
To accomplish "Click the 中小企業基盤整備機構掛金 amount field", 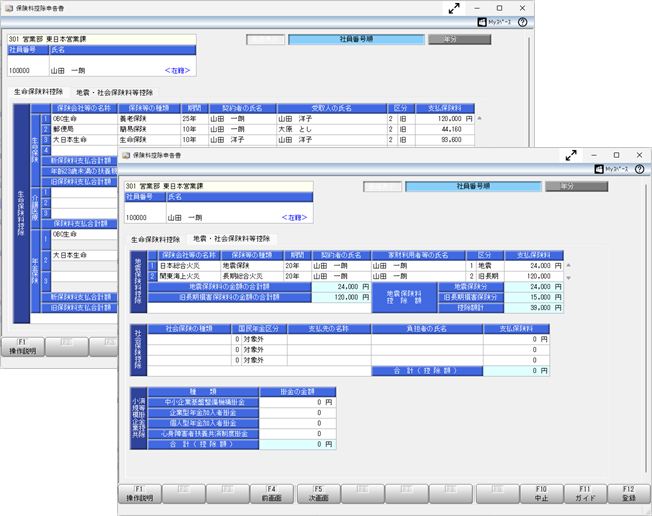I will point(297,402).
